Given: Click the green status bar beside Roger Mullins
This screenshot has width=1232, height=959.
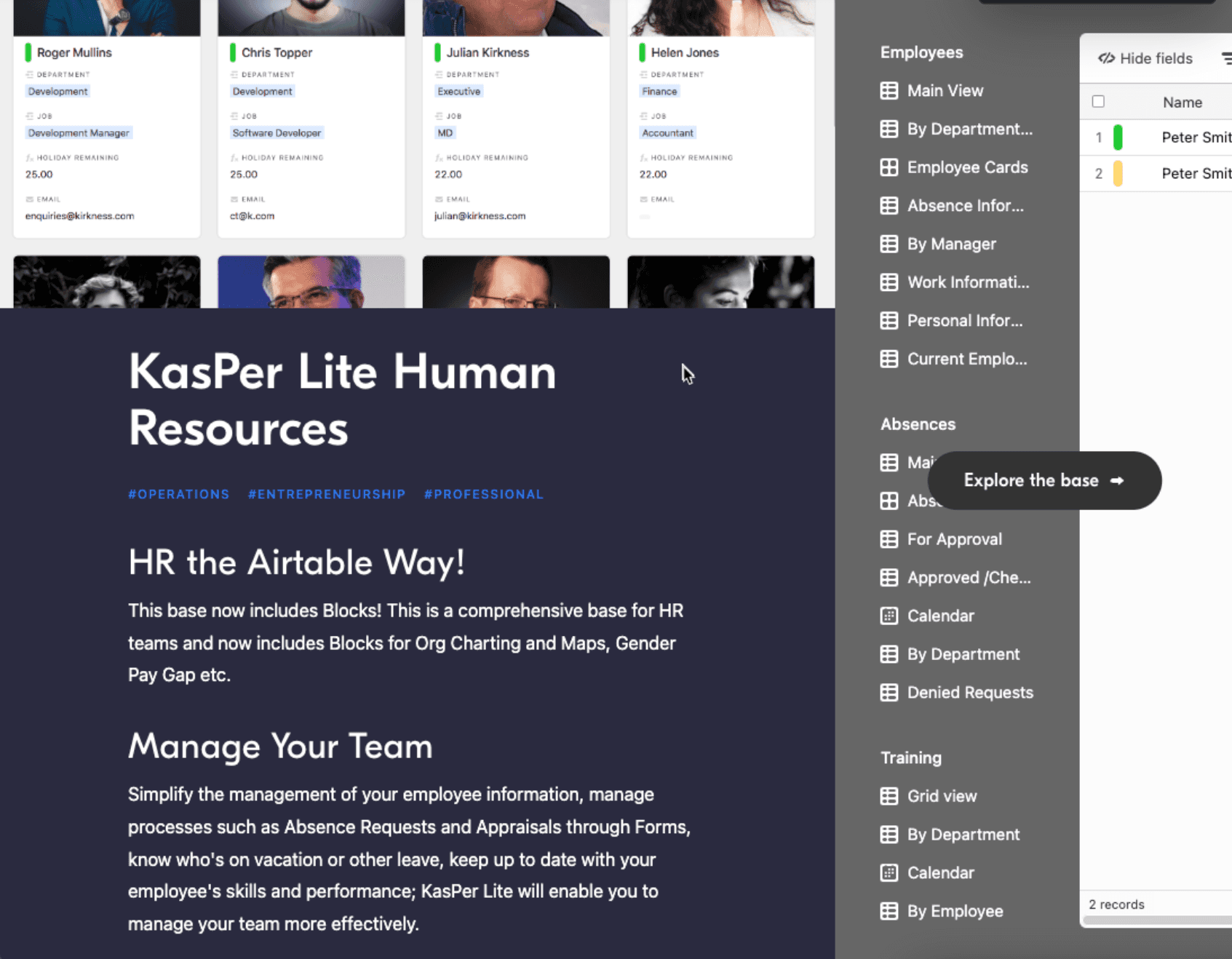Looking at the screenshot, I should coord(28,52).
